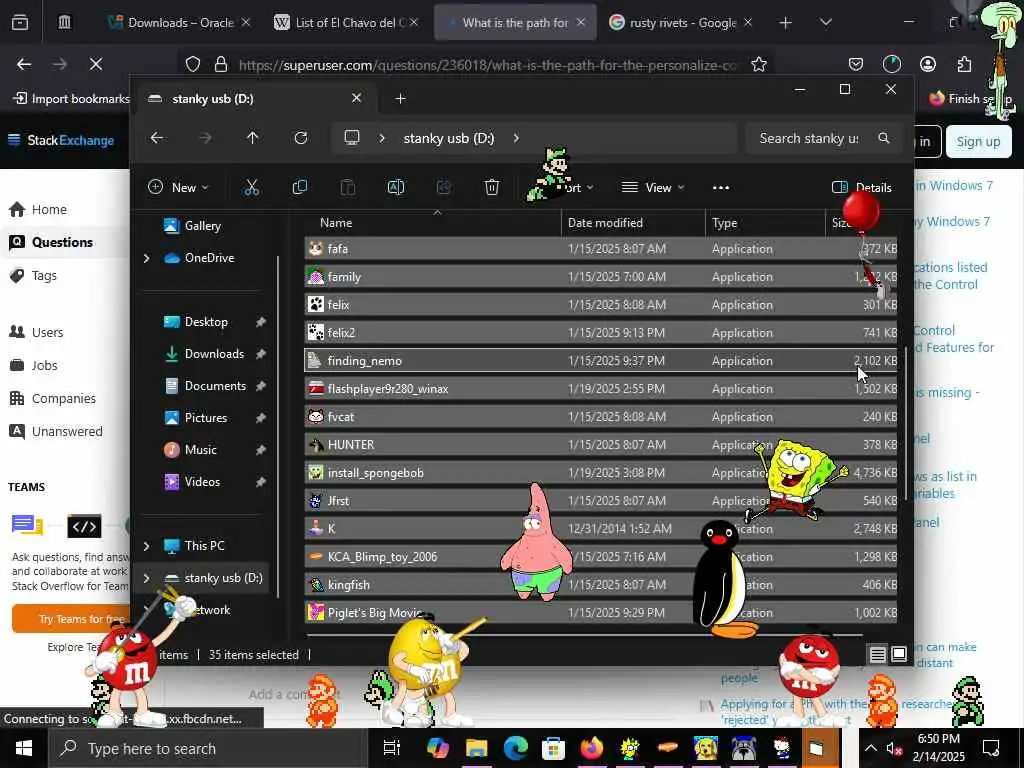This screenshot has height=768, width=1024.
Task: Click the Rename icon in Explorer toolbar
Action: pyautogui.click(x=396, y=188)
